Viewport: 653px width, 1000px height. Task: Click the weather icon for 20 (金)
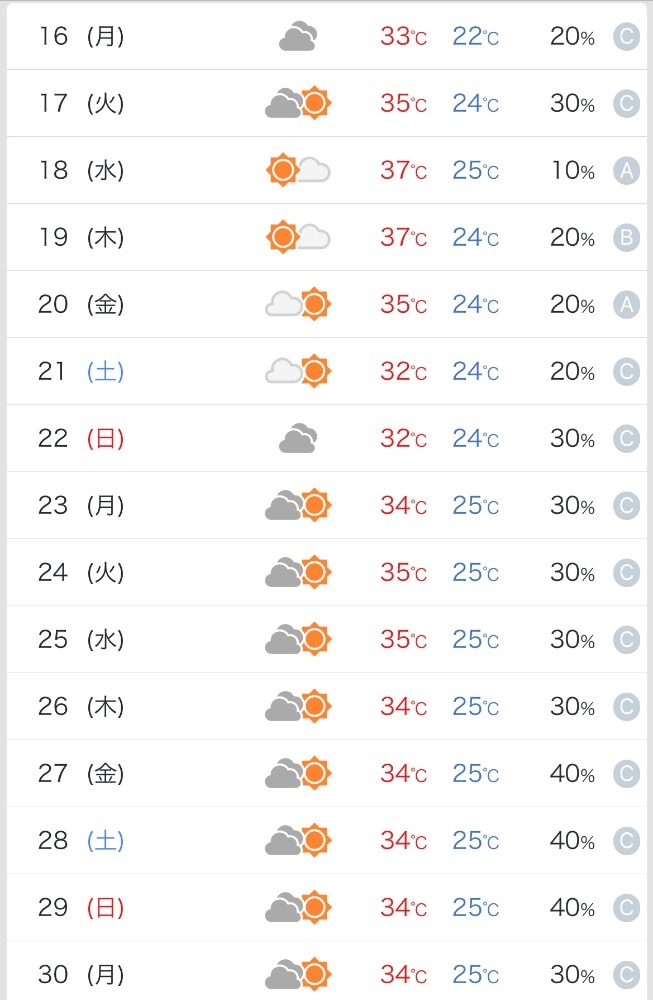click(298, 304)
